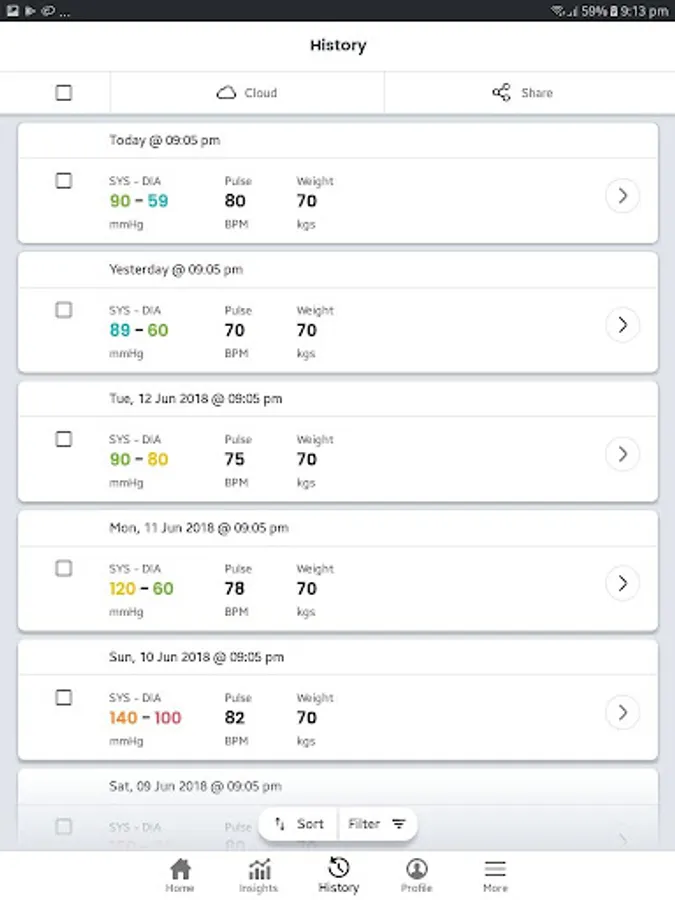Expand the Sun, 10 Jun 2018 chevron
675x900 pixels.
tap(622, 712)
